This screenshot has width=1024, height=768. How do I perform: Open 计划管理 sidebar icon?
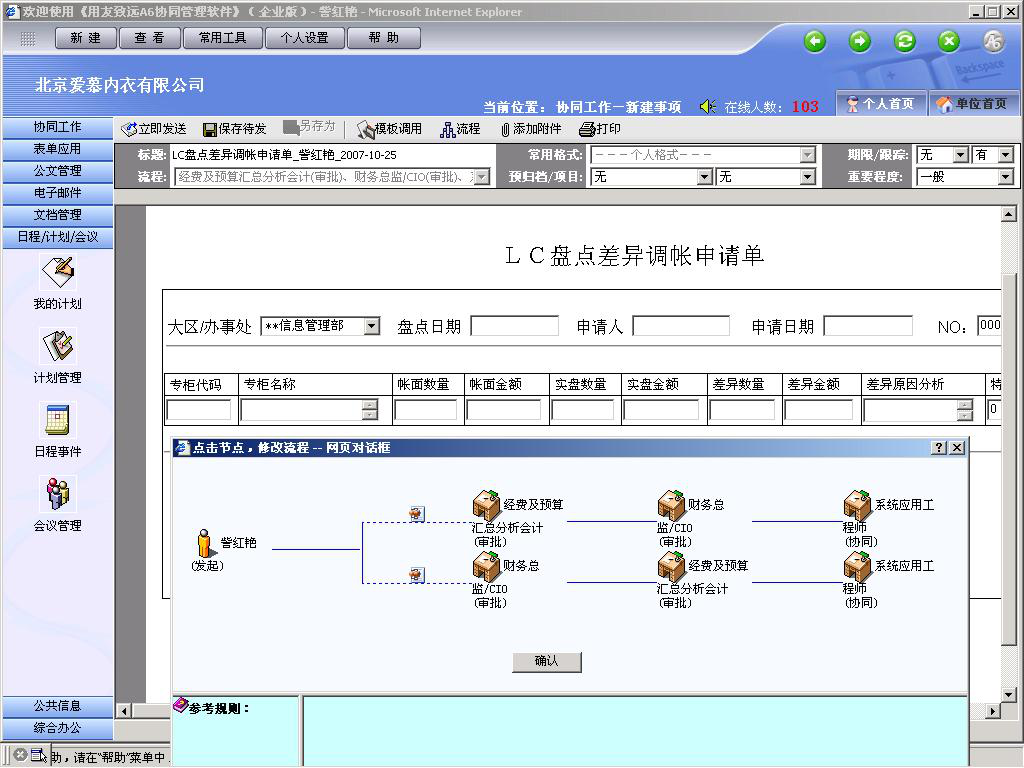pos(57,346)
